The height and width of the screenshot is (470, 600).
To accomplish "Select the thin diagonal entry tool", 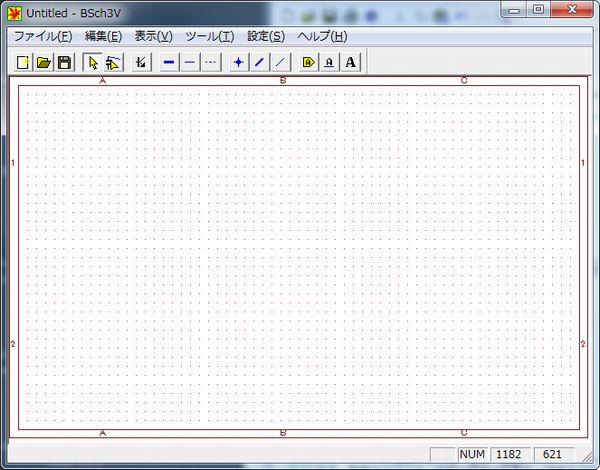I will point(280,62).
